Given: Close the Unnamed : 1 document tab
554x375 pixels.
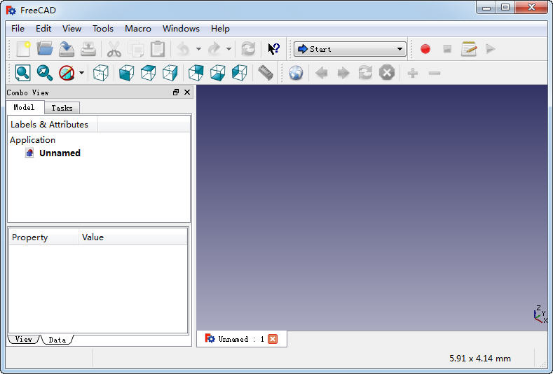Looking at the screenshot, I should pos(273,339).
